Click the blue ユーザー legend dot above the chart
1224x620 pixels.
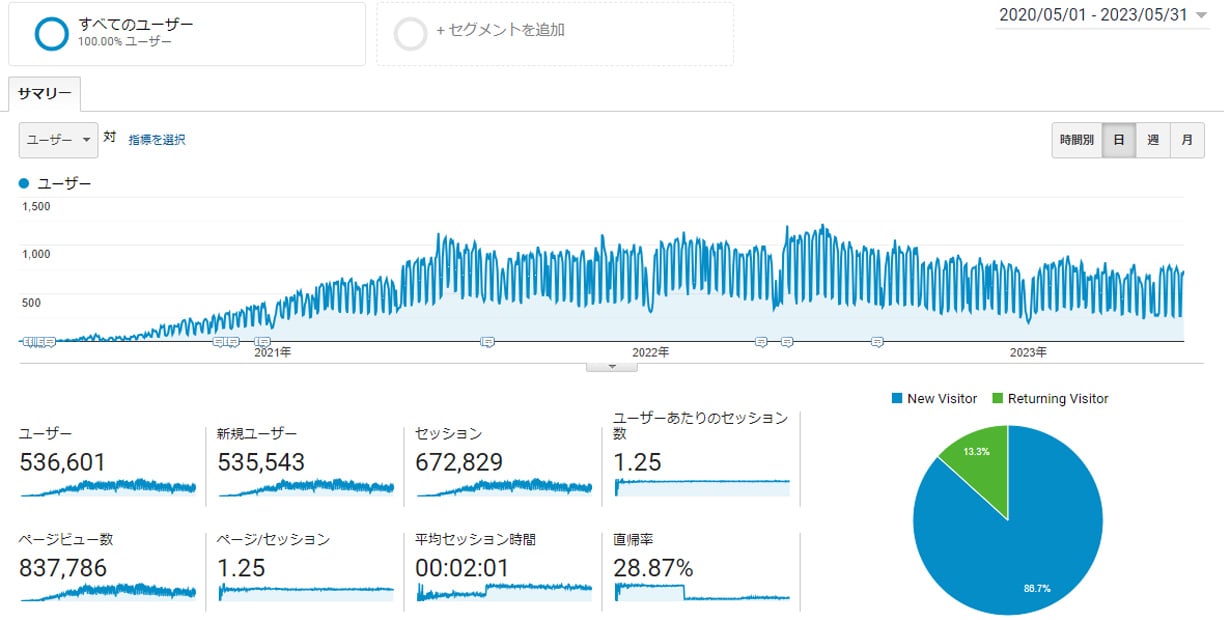pos(23,183)
